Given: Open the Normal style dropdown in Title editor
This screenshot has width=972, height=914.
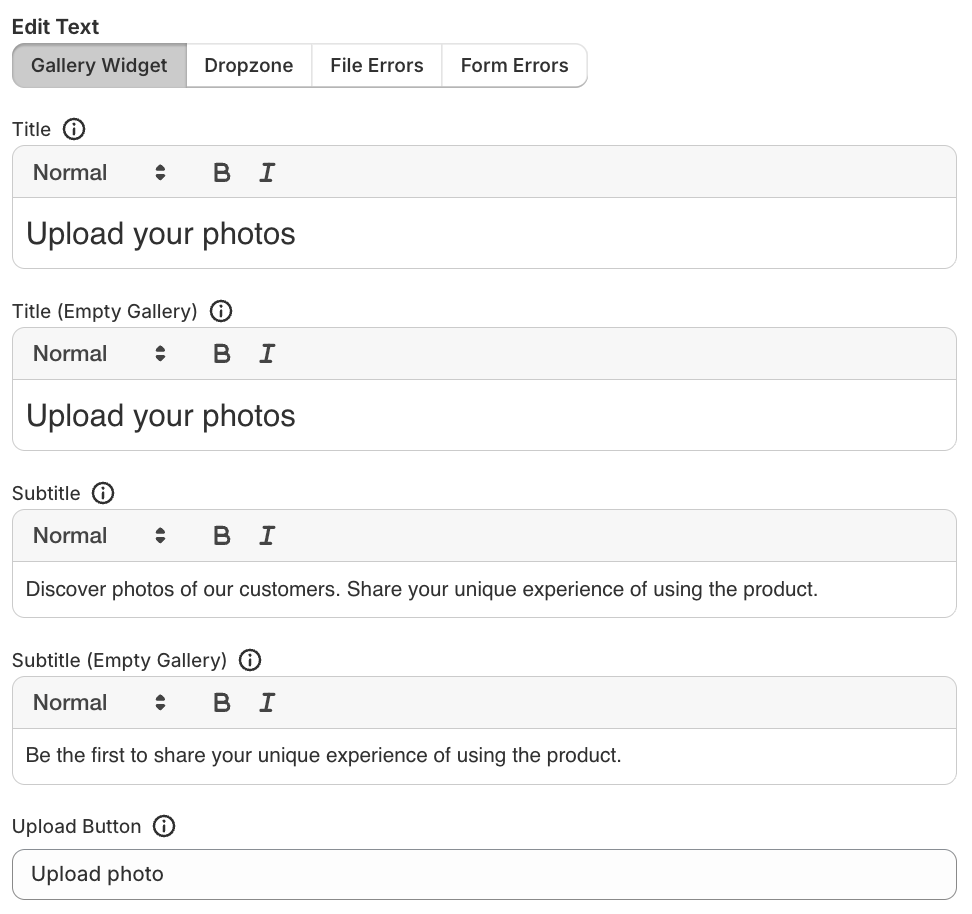Looking at the screenshot, I should coord(99,172).
